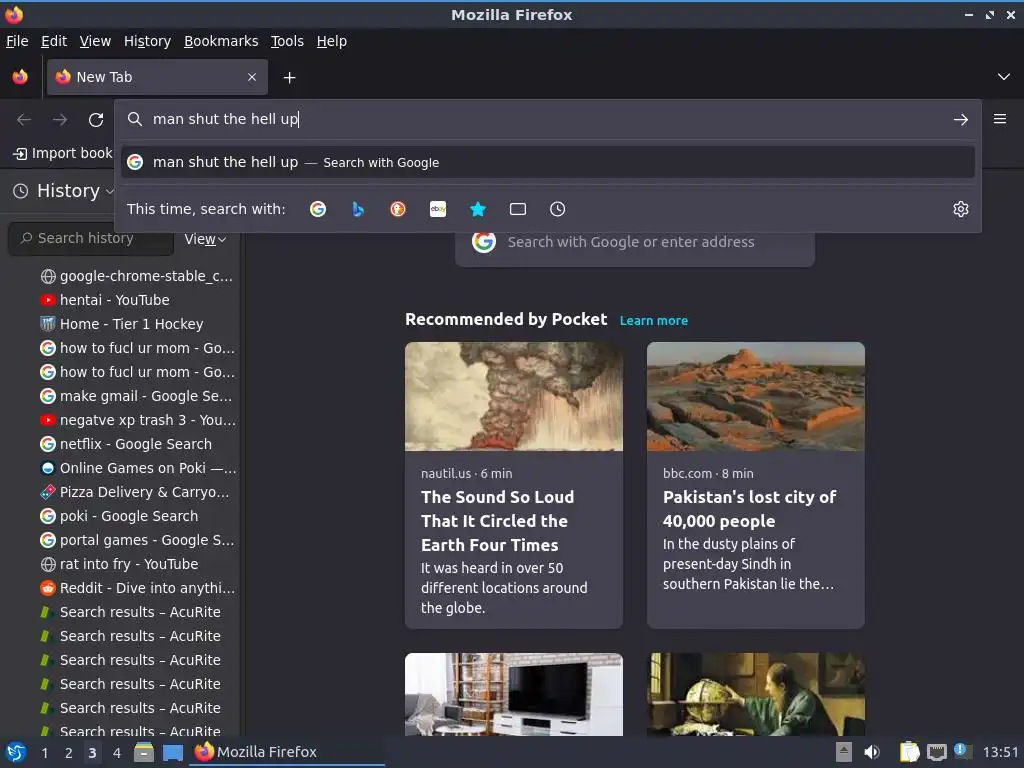The height and width of the screenshot is (768, 1024).
Task: Open the Bookmarks menu
Action: [221, 41]
